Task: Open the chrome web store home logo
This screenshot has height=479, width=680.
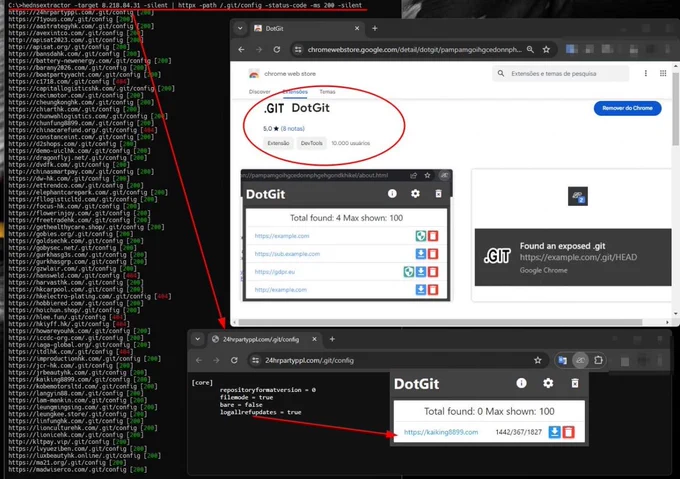Action: click(x=282, y=74)
